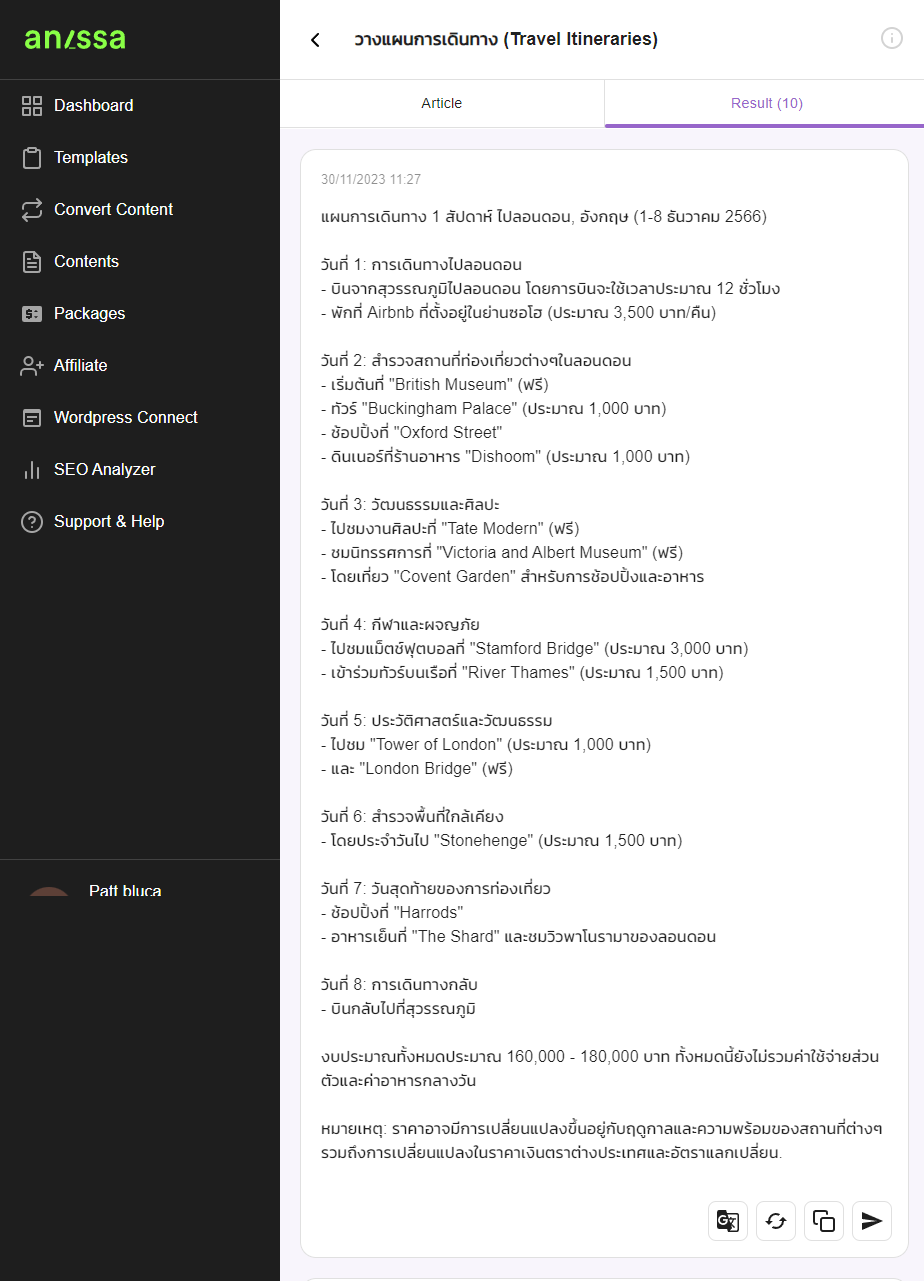Regenerate result with the refresh icon
924x1281 pixels.
tap(776, 1221)
